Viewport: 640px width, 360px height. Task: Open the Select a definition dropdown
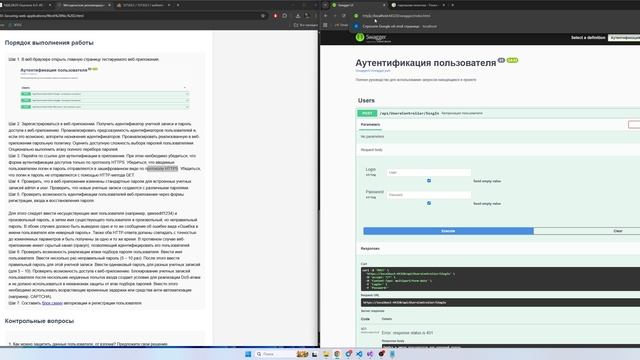pos(624,38)
